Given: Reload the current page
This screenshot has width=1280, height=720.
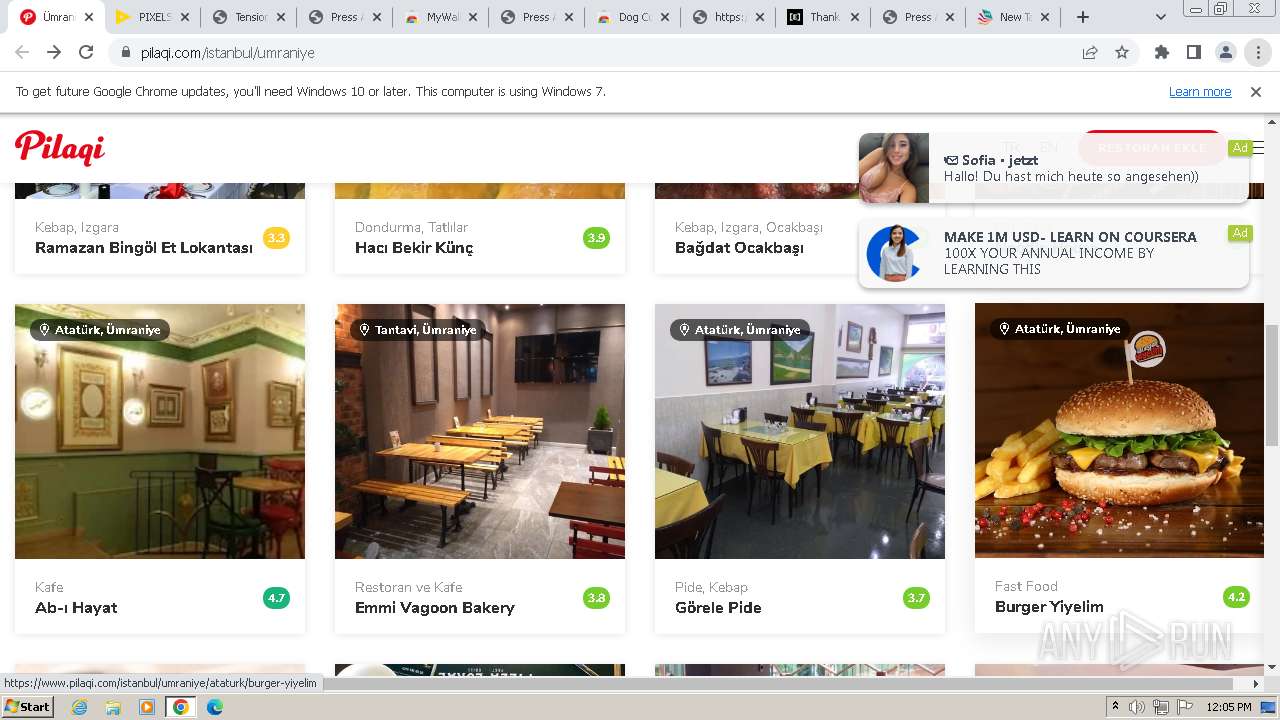Looking at the screenshot, I should [86, 53].
